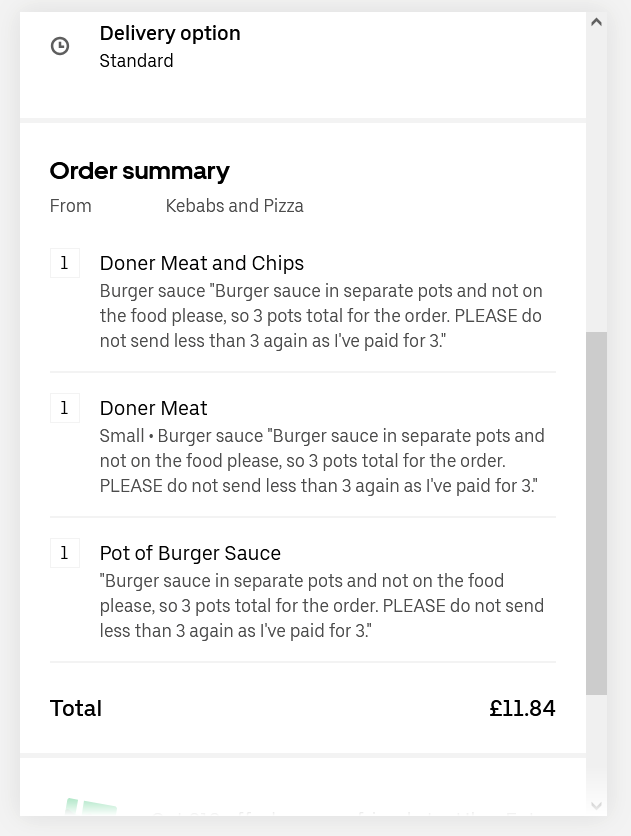The width and height of the screenshot is (631, 836).
Task: Click the clock icon beside Delivery option
Action: coord(60,46)
